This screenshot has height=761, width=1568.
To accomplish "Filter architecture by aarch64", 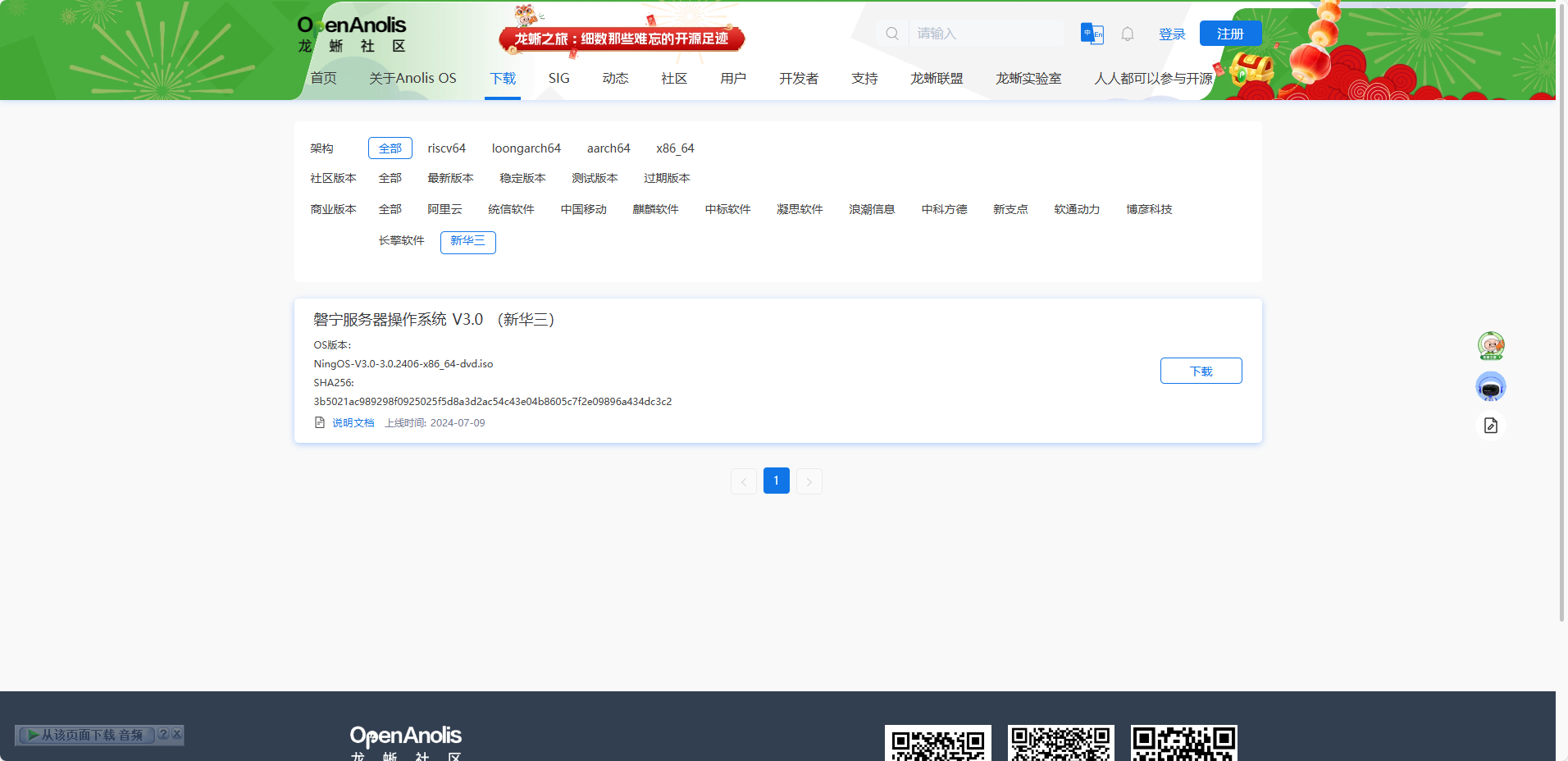I will (x=609, y=148).
